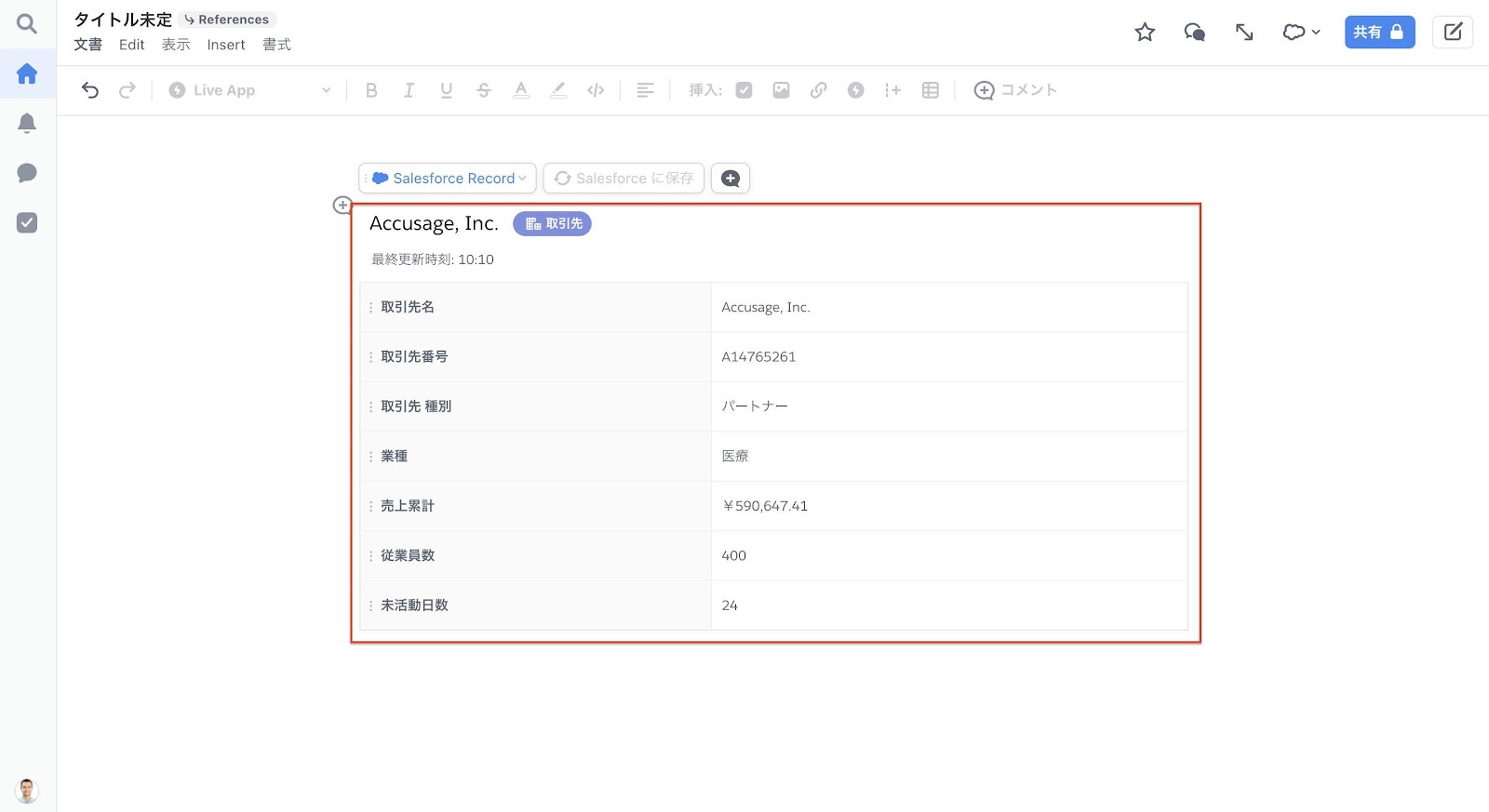Screen dimensions: 1489x812
Task: Open the Live App style dropdown
Action: point(249,90)
